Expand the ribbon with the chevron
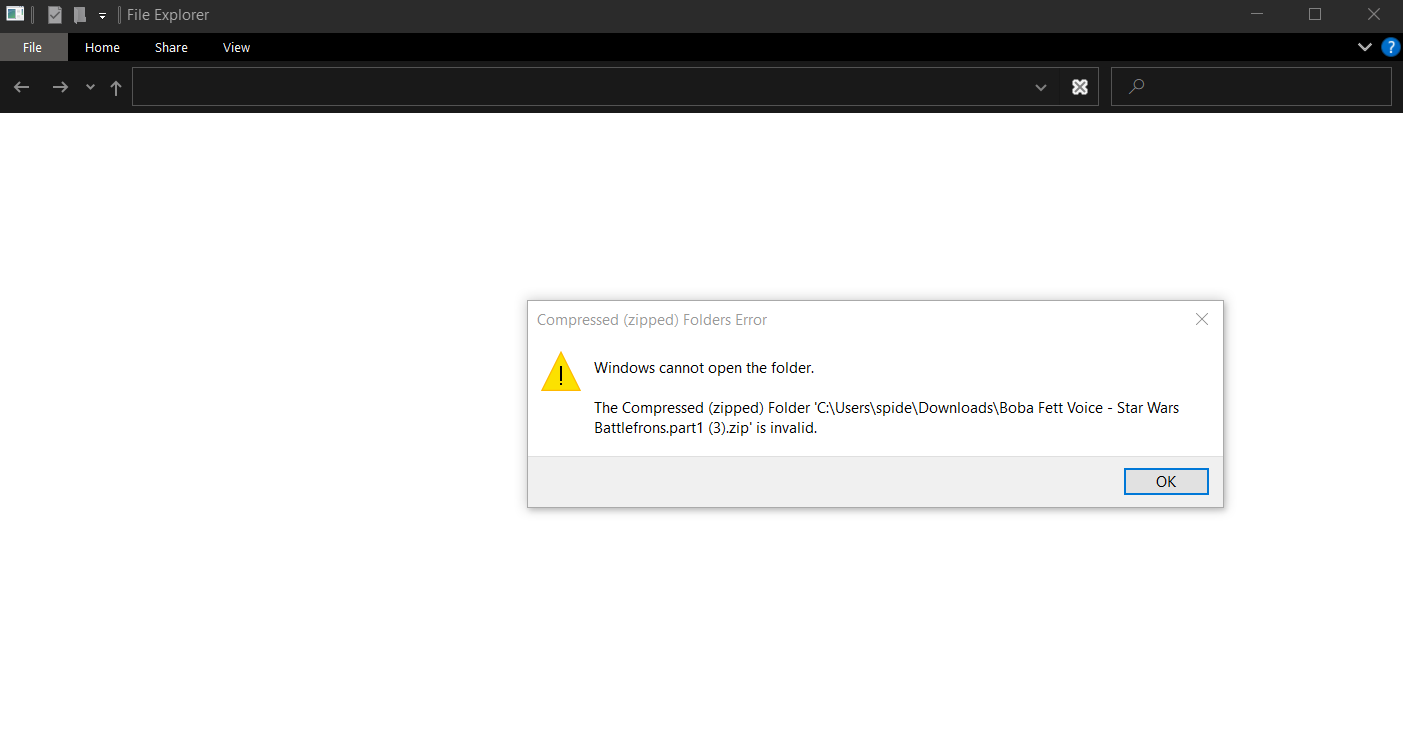Image resolution: width=1403 pixels, height=731 pixels. [1364, 47]
